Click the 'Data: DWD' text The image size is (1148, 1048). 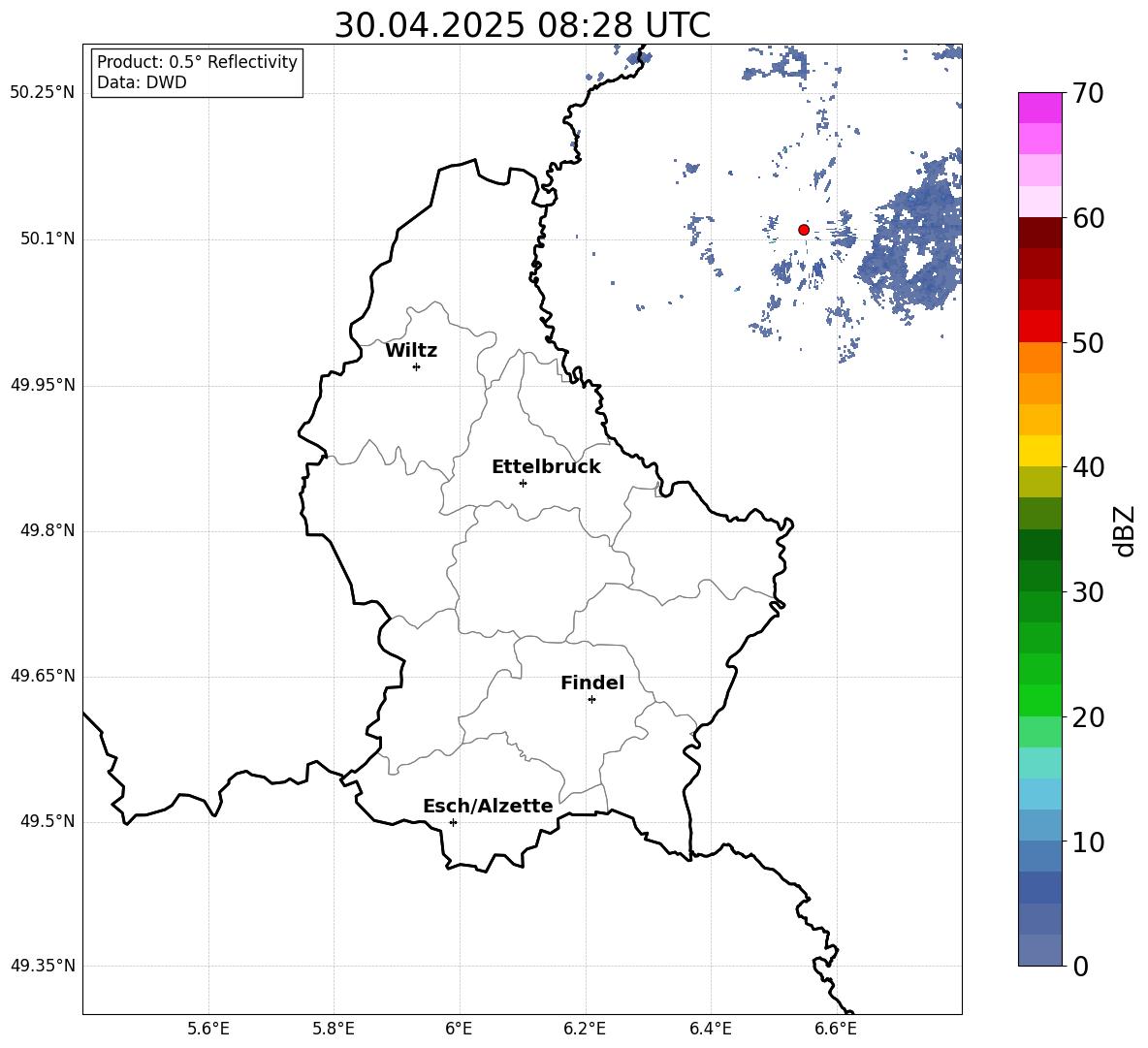(x=142, y=82)
